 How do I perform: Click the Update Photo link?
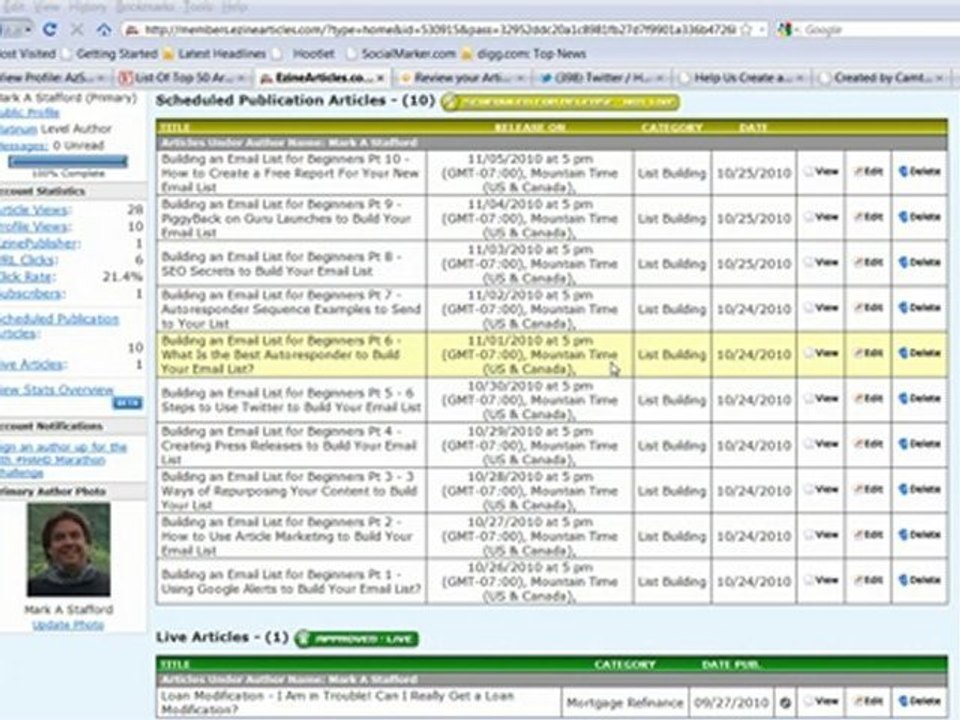tap(68, 625)
